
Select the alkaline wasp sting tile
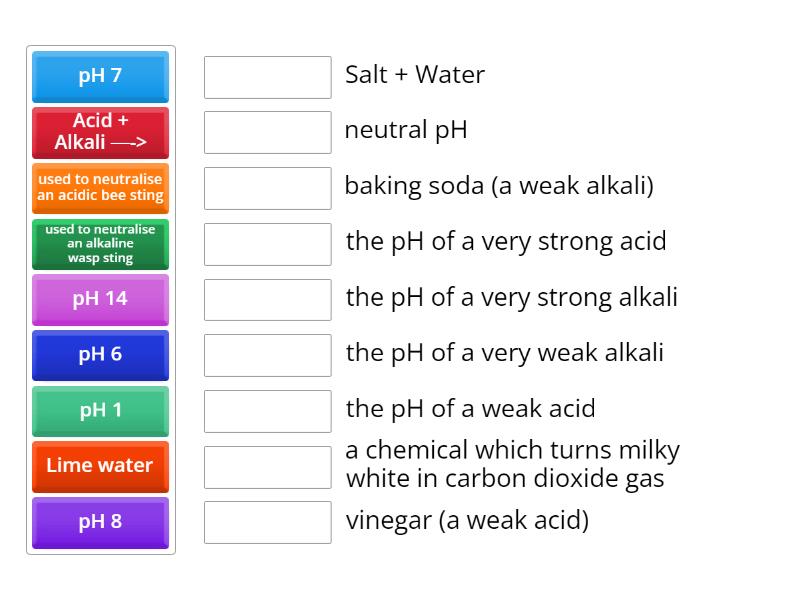pos(100,244)
